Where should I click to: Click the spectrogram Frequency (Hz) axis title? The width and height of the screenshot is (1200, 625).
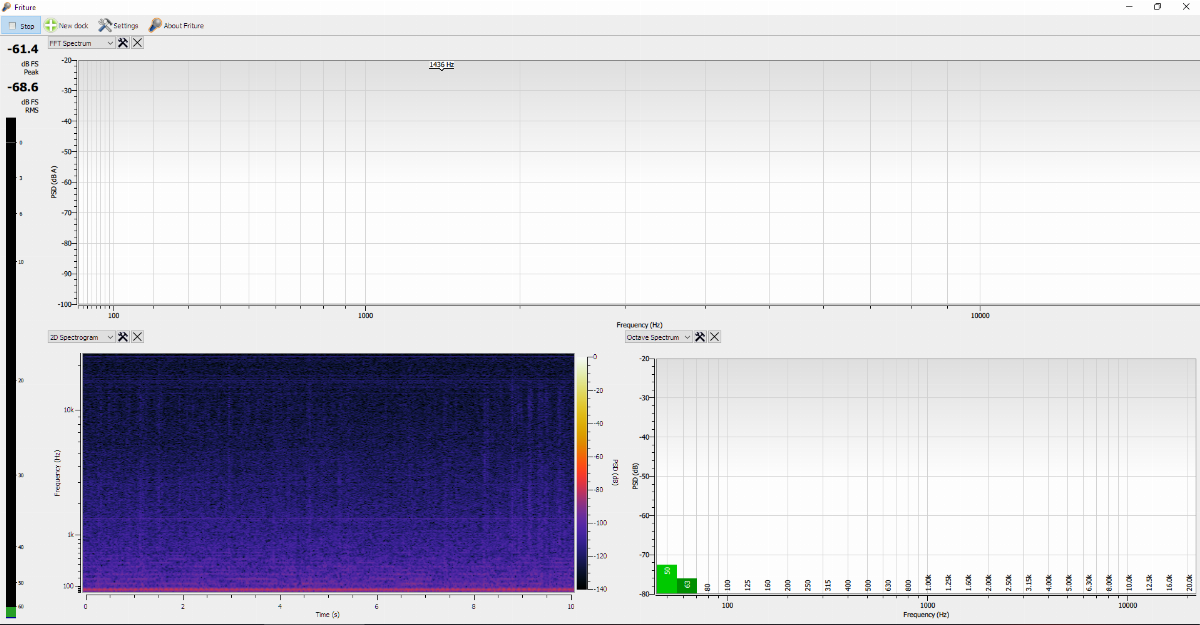pyautogui.click(x=55, y=472)
